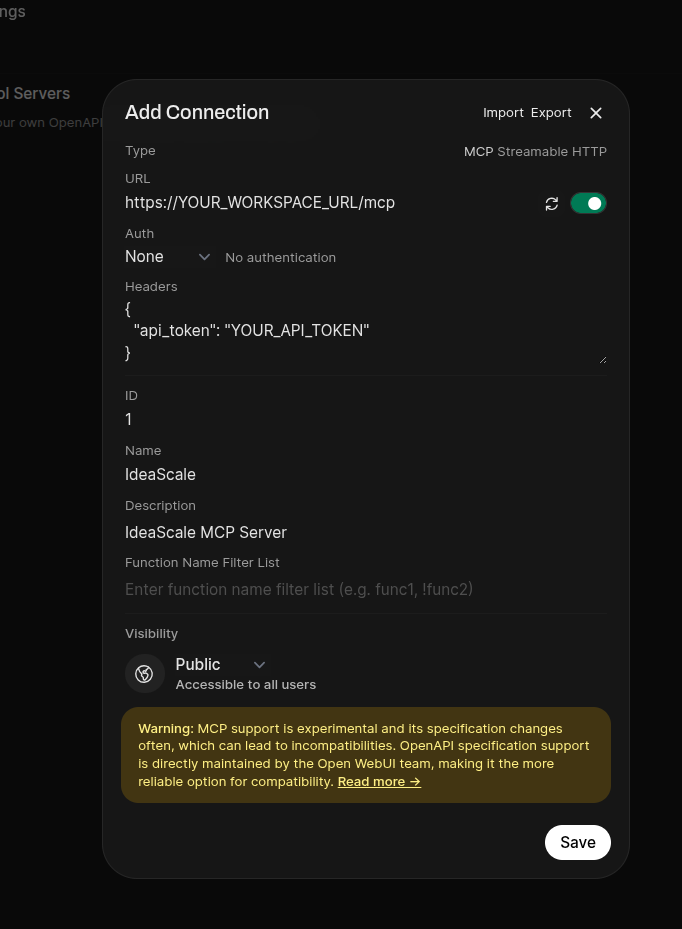Save the connection settings
This screenshot has height=929, width=682.
tap(577, 842)
